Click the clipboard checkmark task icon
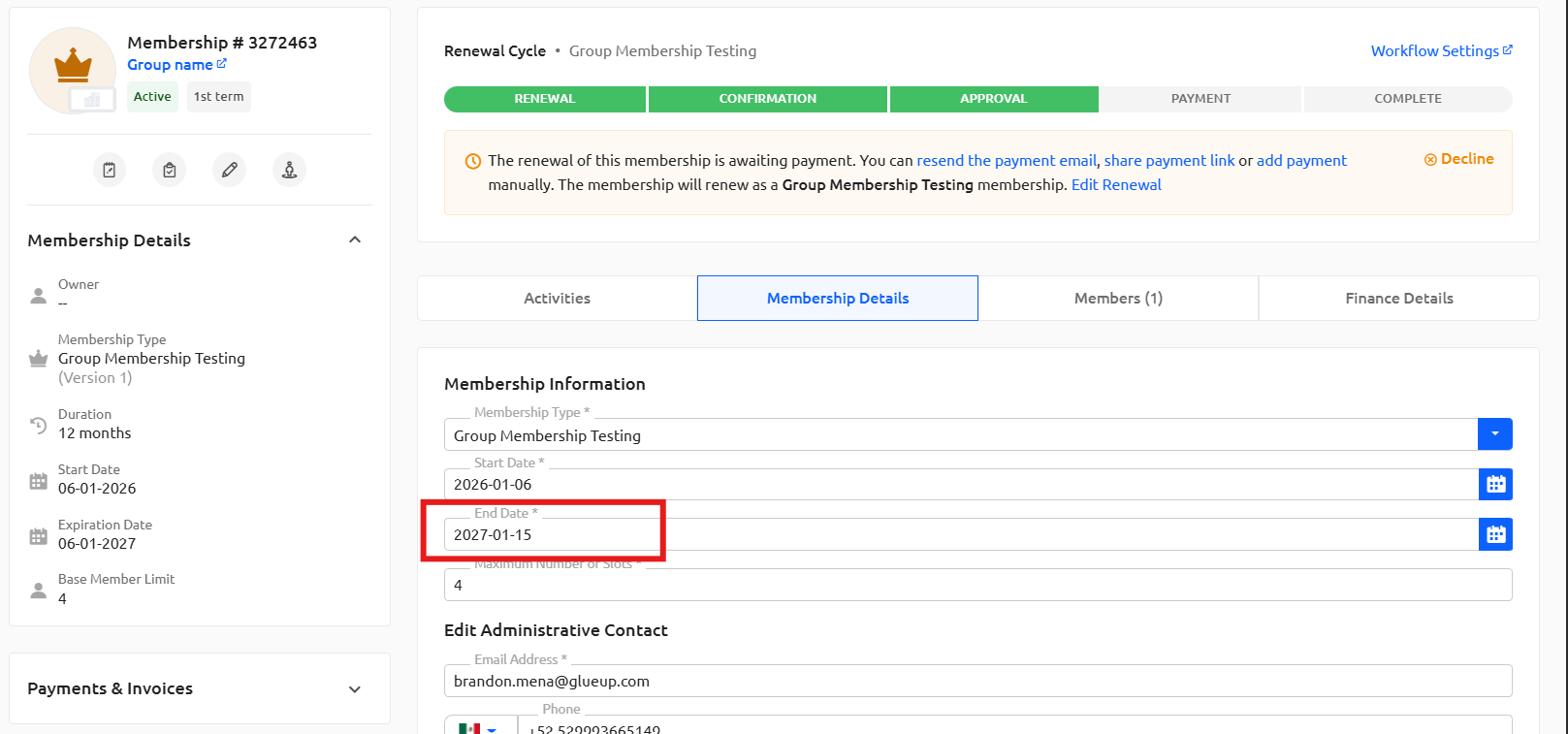The image size is (1568, 734). (170, 170)
